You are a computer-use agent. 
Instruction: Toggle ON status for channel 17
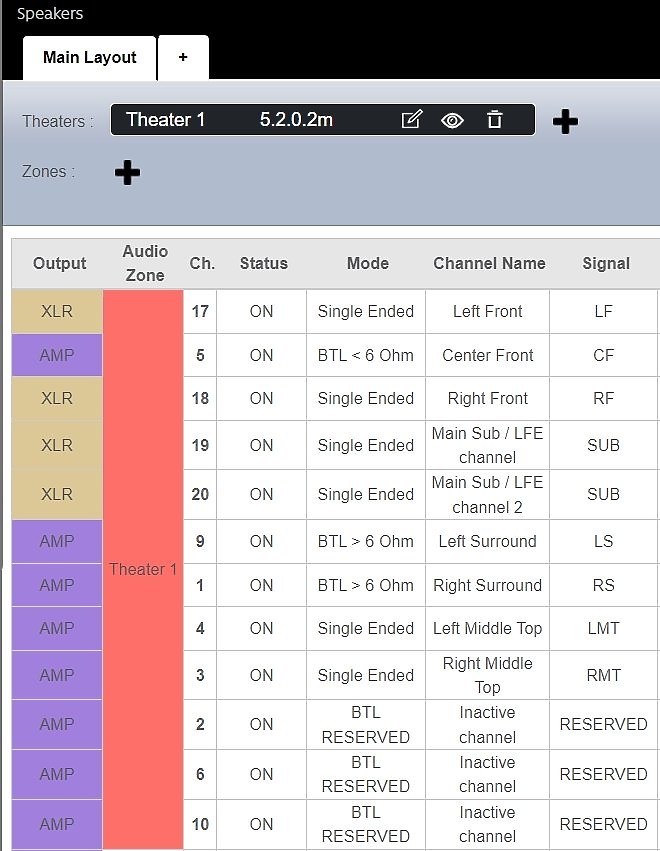click(261, 312)
